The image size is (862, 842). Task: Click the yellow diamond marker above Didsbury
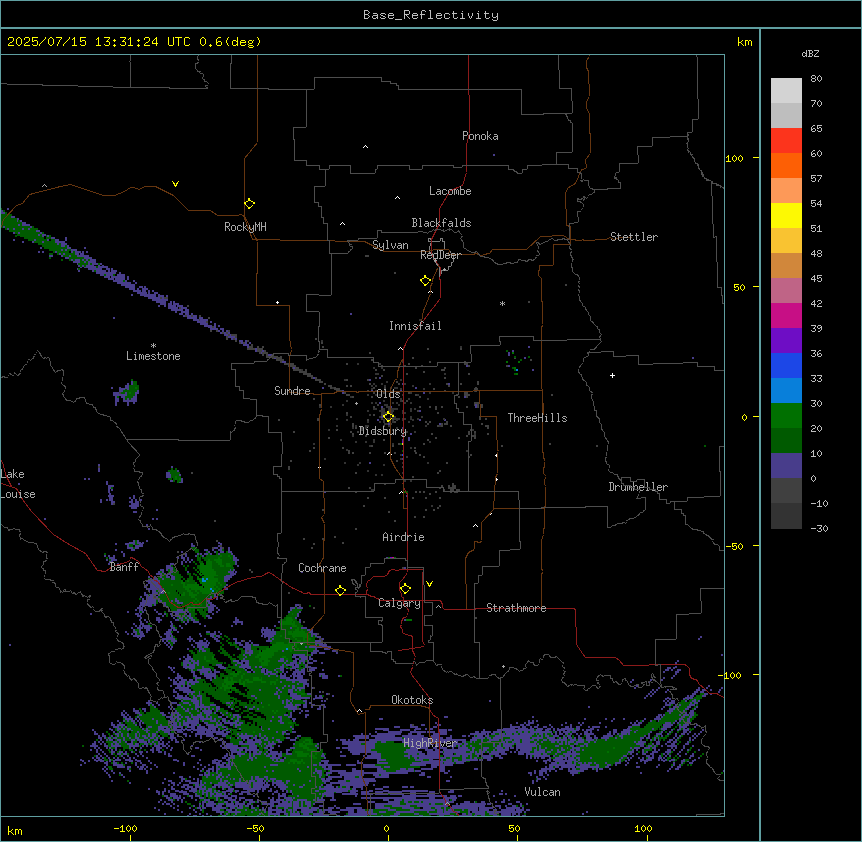click(x=388, y=417)
